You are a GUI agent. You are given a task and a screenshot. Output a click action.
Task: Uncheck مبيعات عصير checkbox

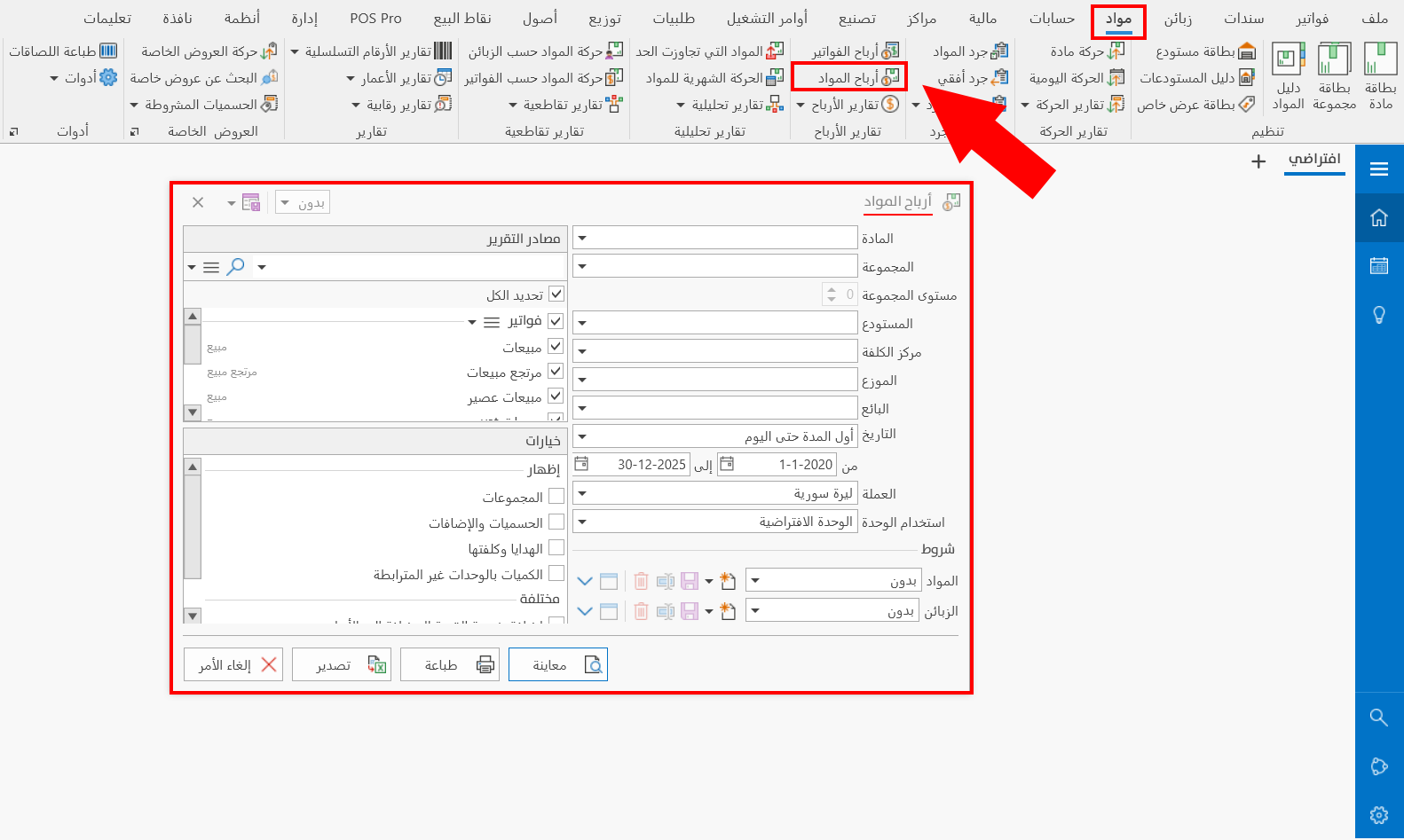pos(556,396)
